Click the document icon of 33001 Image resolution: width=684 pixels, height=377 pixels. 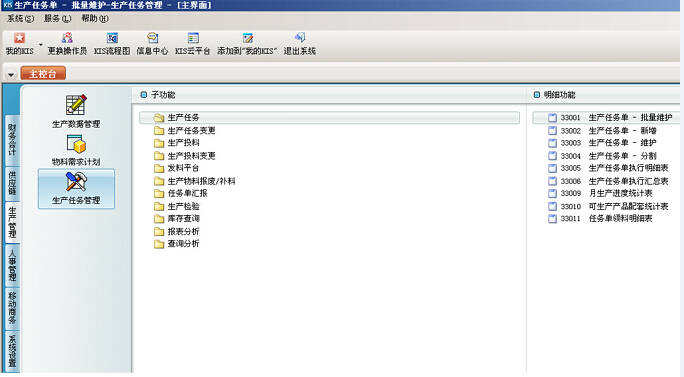pyautogui.click(x=552, y=117)
